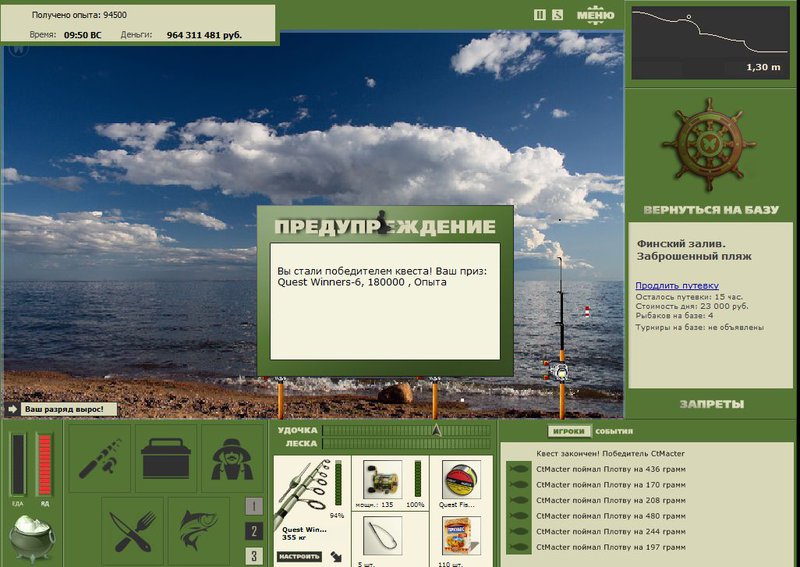
Task: Click the УДОЧКА tension bar
Action: coord(406,431)
